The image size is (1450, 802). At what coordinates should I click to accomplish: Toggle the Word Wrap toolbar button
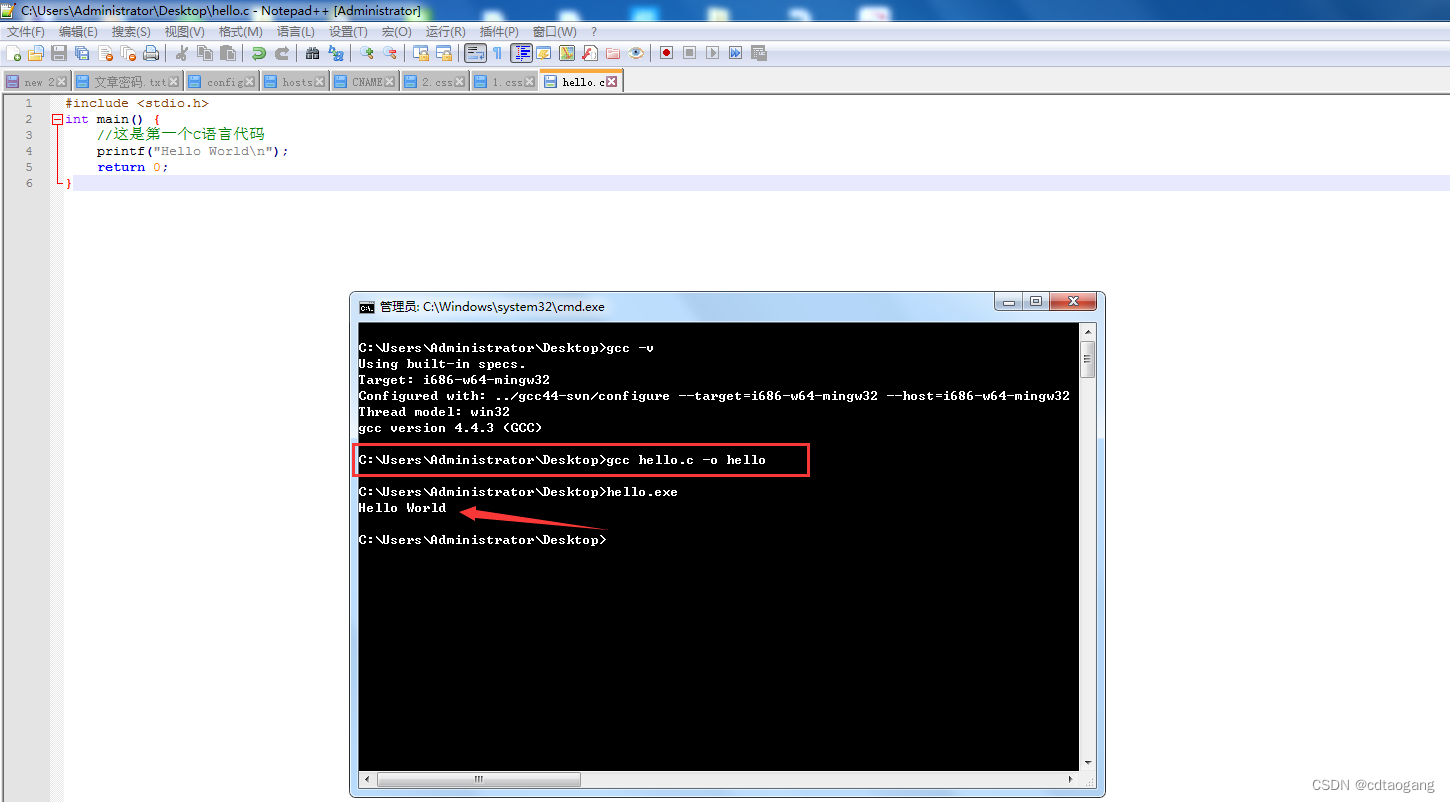(x=476, y=53)
